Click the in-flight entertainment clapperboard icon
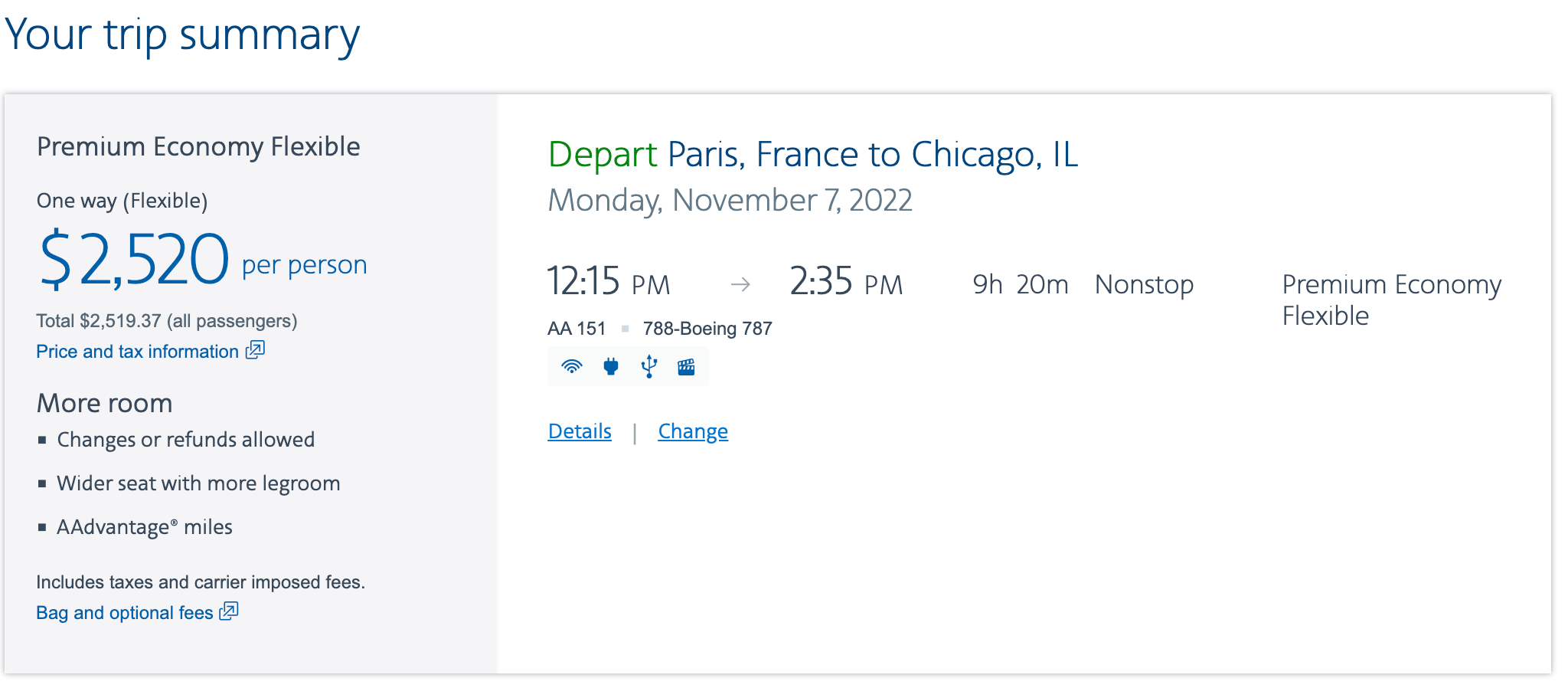Screen dimensions: 1568x688 point(686,366)
